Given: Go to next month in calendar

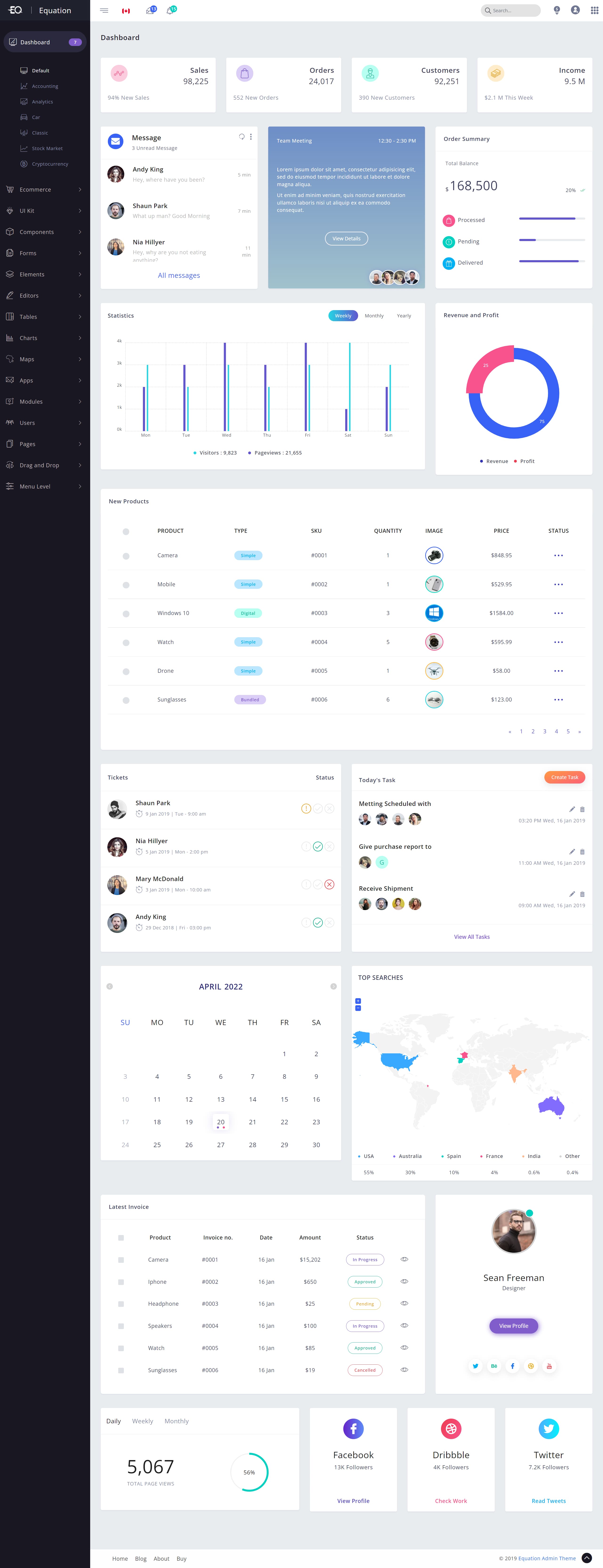Looking at the screenshot, I should point(333,986).
